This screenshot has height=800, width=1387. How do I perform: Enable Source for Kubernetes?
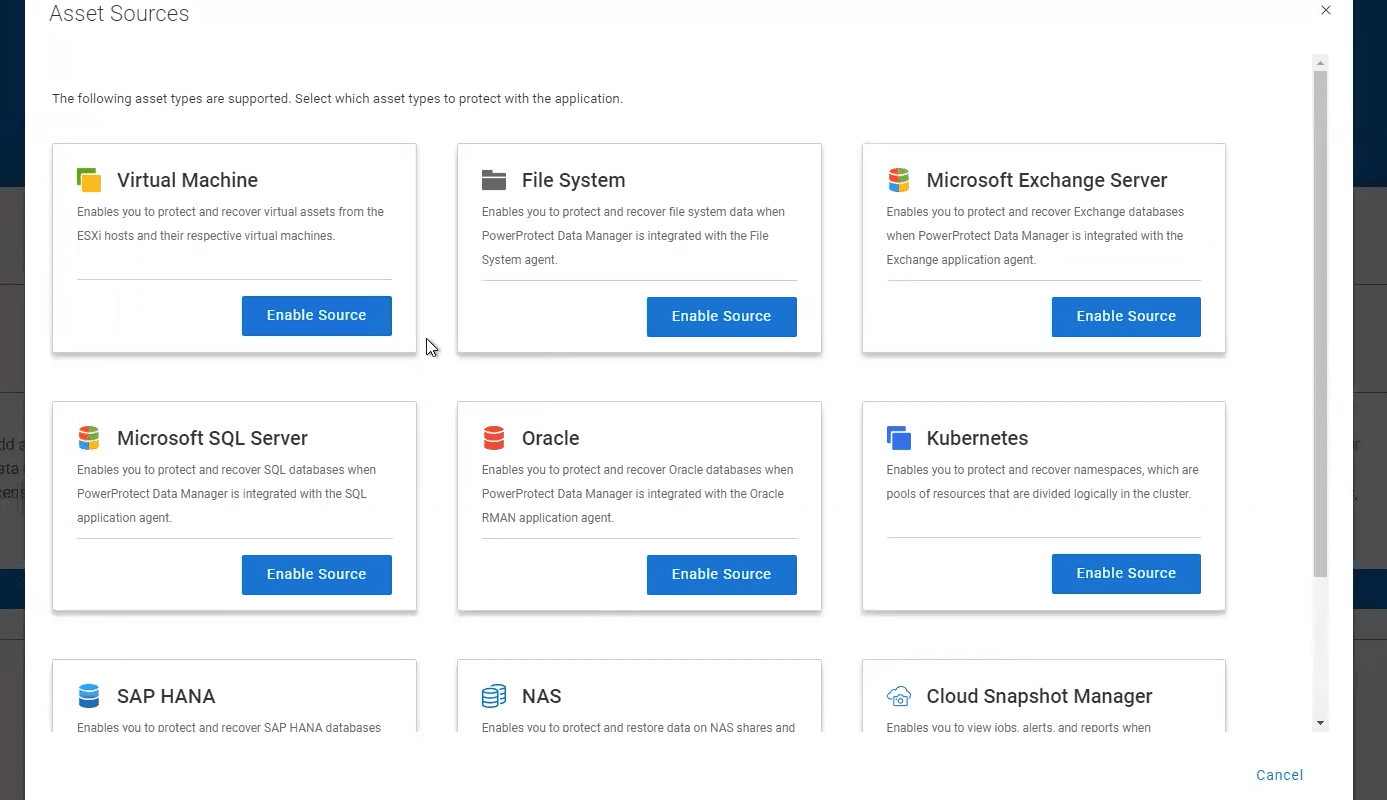(x=1126, y=573)
